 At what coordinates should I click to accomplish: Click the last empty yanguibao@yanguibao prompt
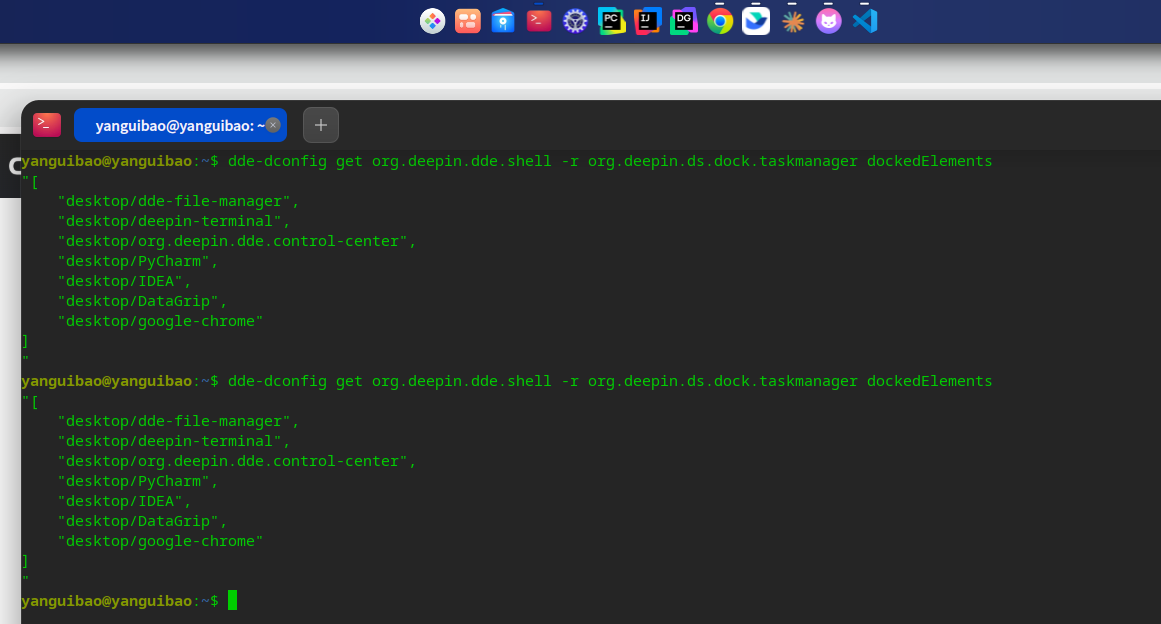click(120, 601)
